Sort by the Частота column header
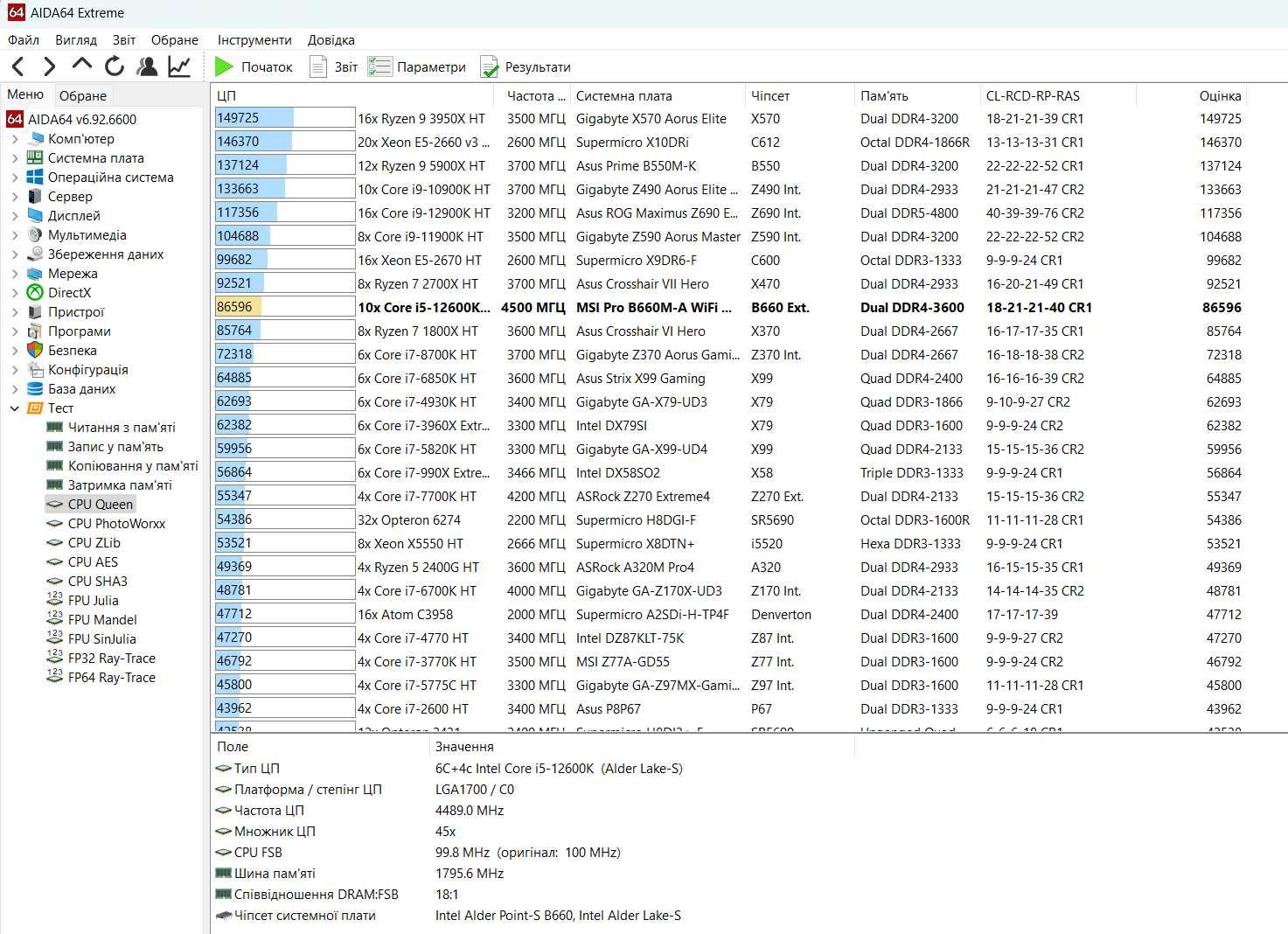The width and height of the screenshot is (1288, 934). (532, 95)
